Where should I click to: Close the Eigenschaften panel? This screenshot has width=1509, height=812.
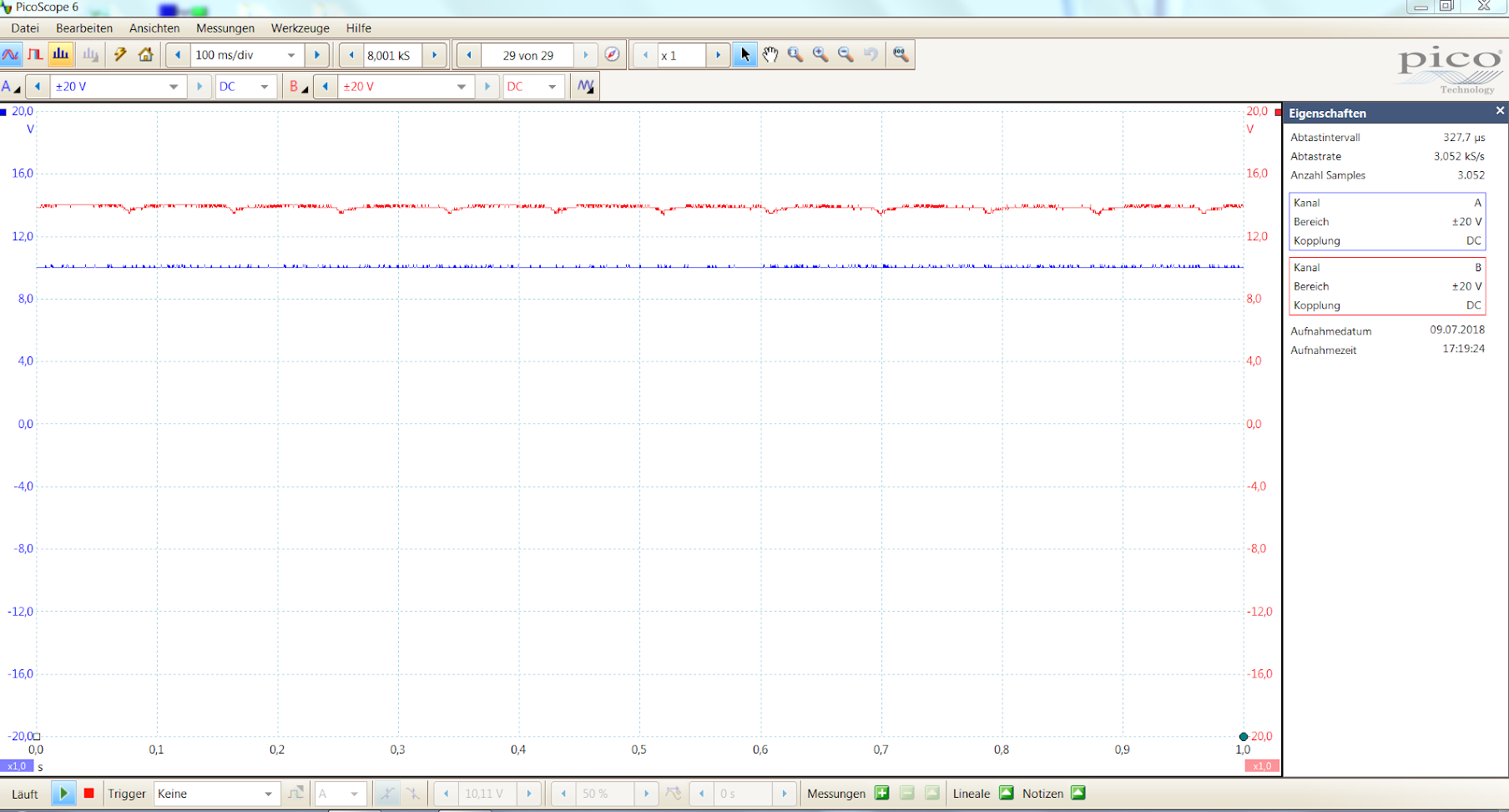(x=1500, y=111)
